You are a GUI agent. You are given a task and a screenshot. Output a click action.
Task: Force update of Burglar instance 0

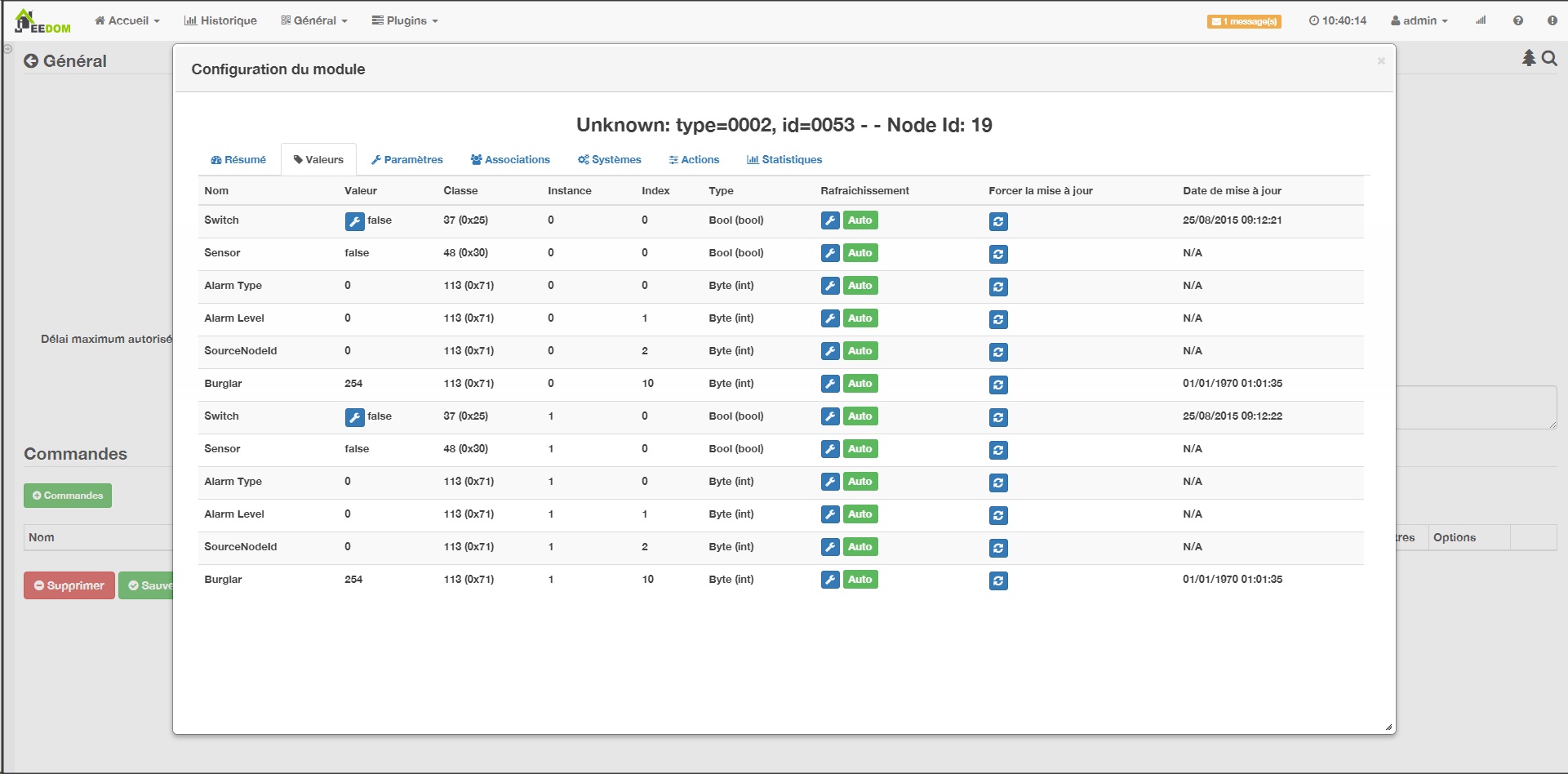[998, 385]
